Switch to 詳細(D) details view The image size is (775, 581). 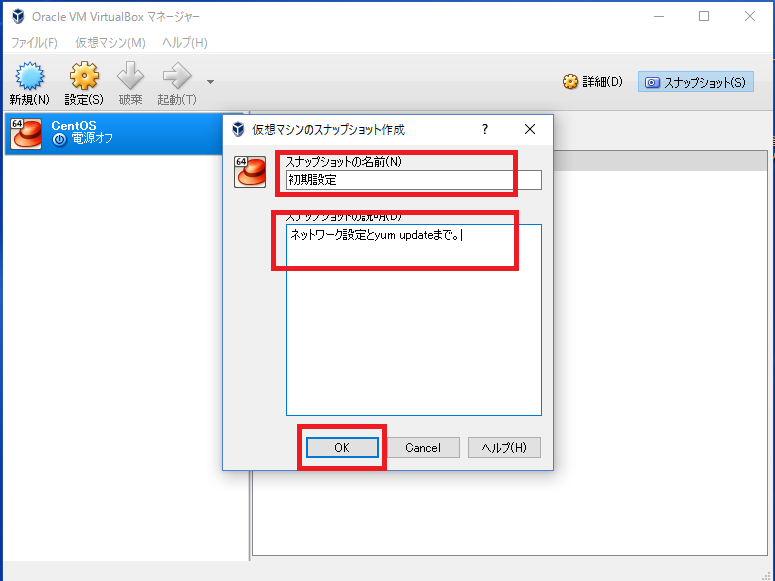pos(592,82)
